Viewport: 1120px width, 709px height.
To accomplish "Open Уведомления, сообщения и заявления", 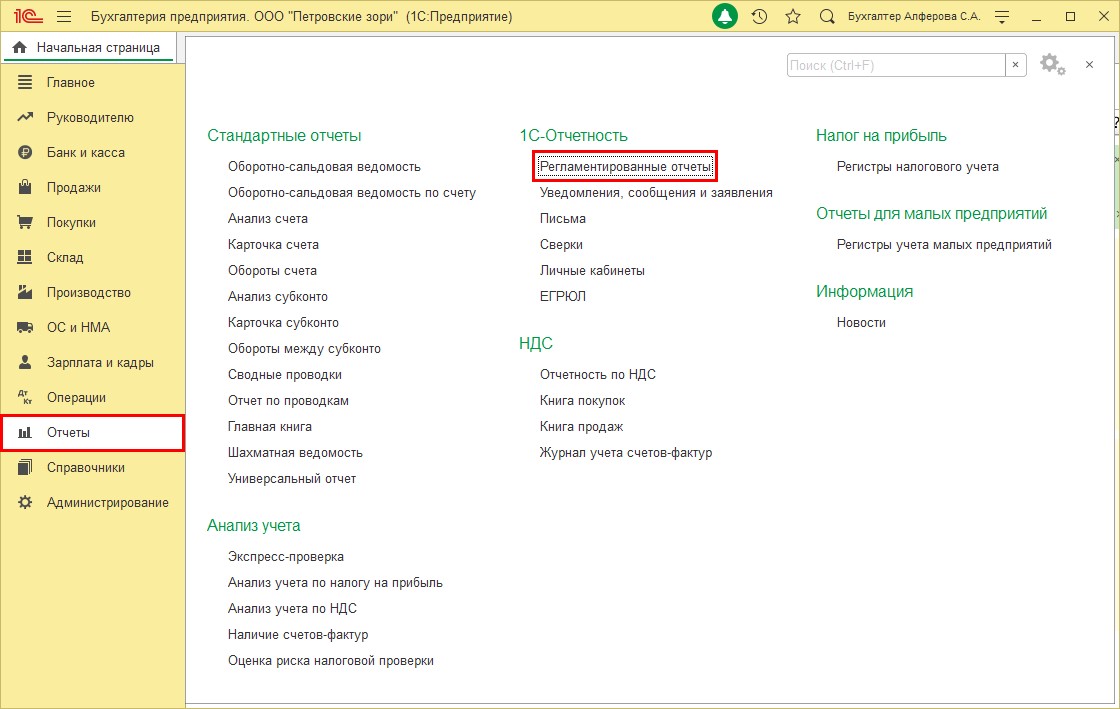I will (x=656, y=192).
